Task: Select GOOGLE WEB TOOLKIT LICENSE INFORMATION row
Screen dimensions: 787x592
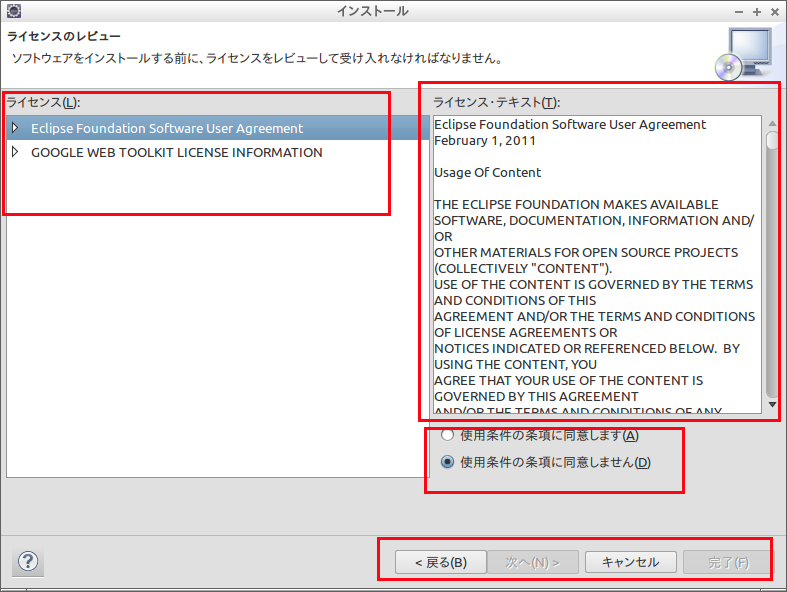Action: (218, 152)
